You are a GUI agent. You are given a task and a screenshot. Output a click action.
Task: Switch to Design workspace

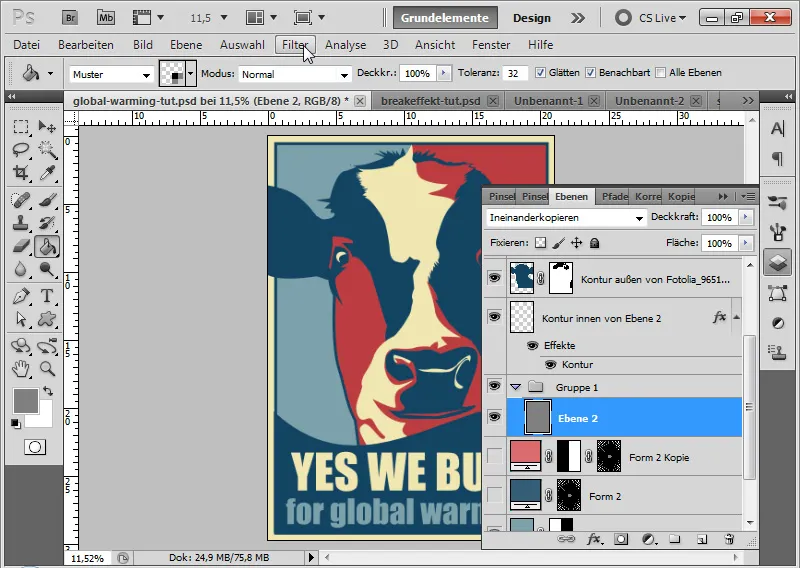tap(532, 18)
